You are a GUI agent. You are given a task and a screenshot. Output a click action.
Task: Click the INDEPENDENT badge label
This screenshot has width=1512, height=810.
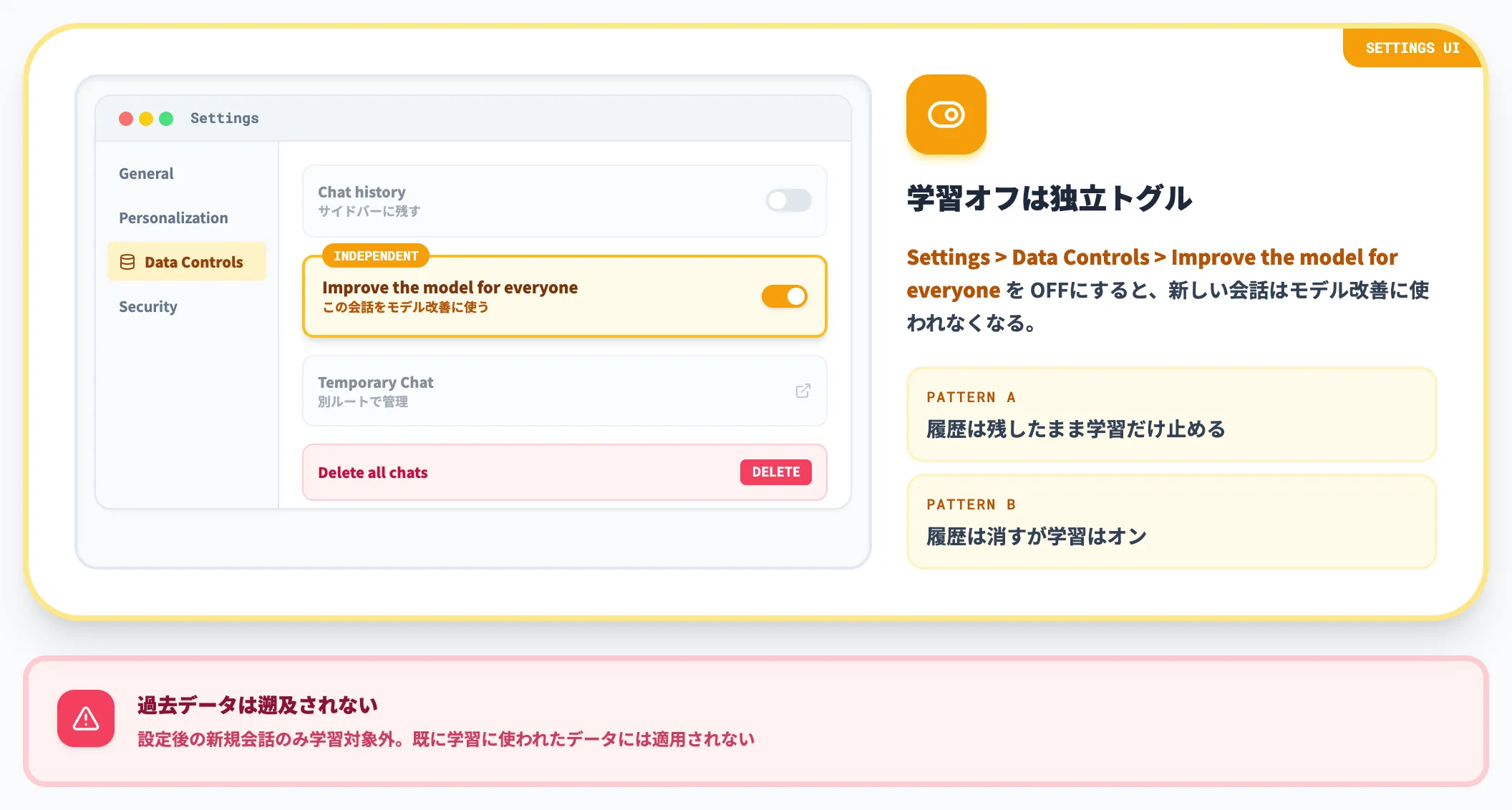376,255
